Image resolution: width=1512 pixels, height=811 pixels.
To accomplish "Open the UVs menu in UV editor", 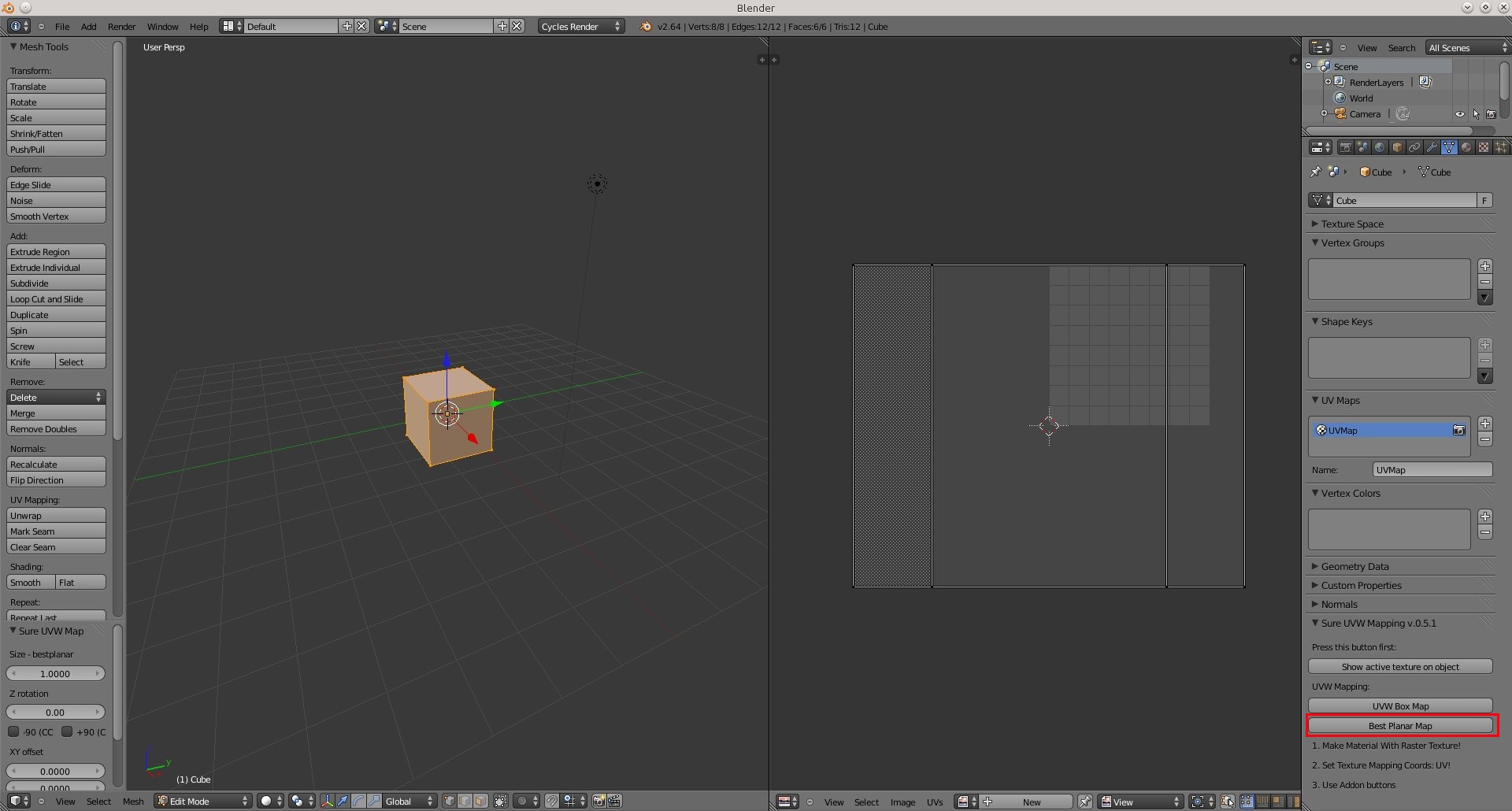I will [x=935, y=802].
